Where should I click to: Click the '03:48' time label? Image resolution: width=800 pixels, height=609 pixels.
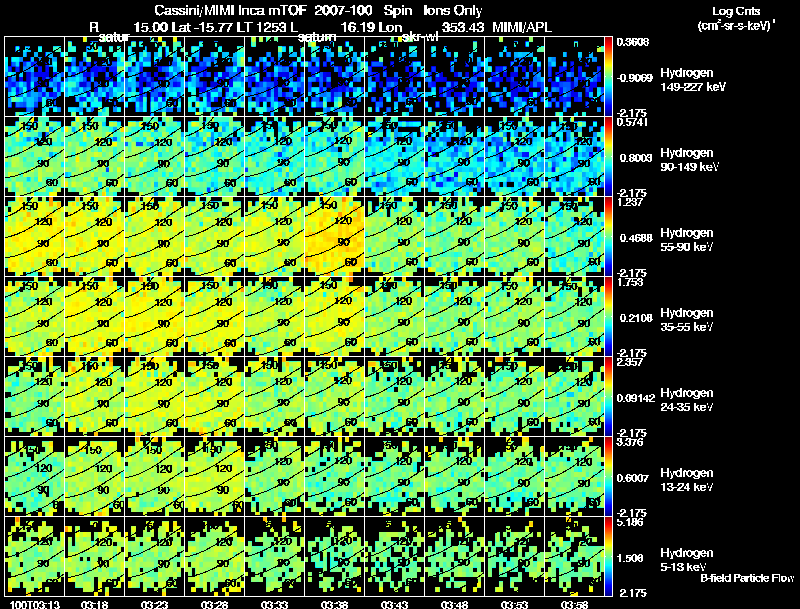point(454,605)
